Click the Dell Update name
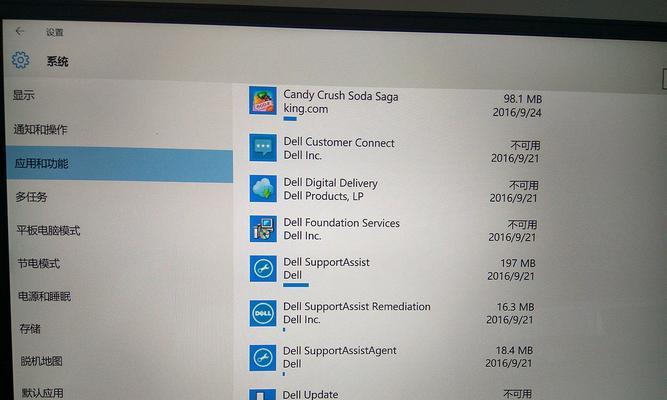 [311, 394]
